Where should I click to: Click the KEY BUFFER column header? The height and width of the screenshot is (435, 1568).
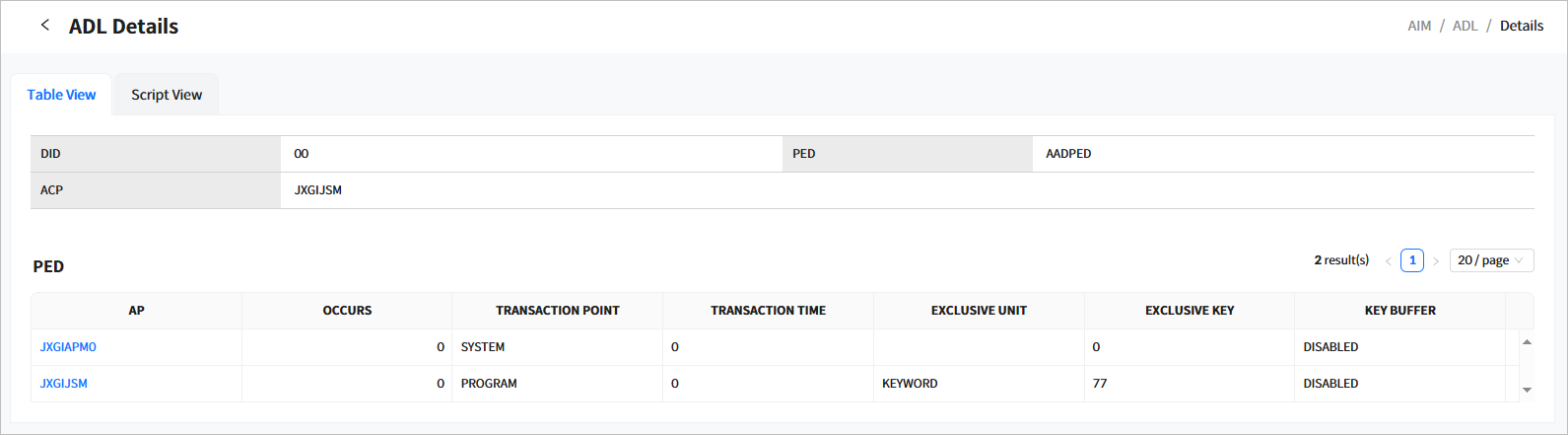(x=1399, y=311)
